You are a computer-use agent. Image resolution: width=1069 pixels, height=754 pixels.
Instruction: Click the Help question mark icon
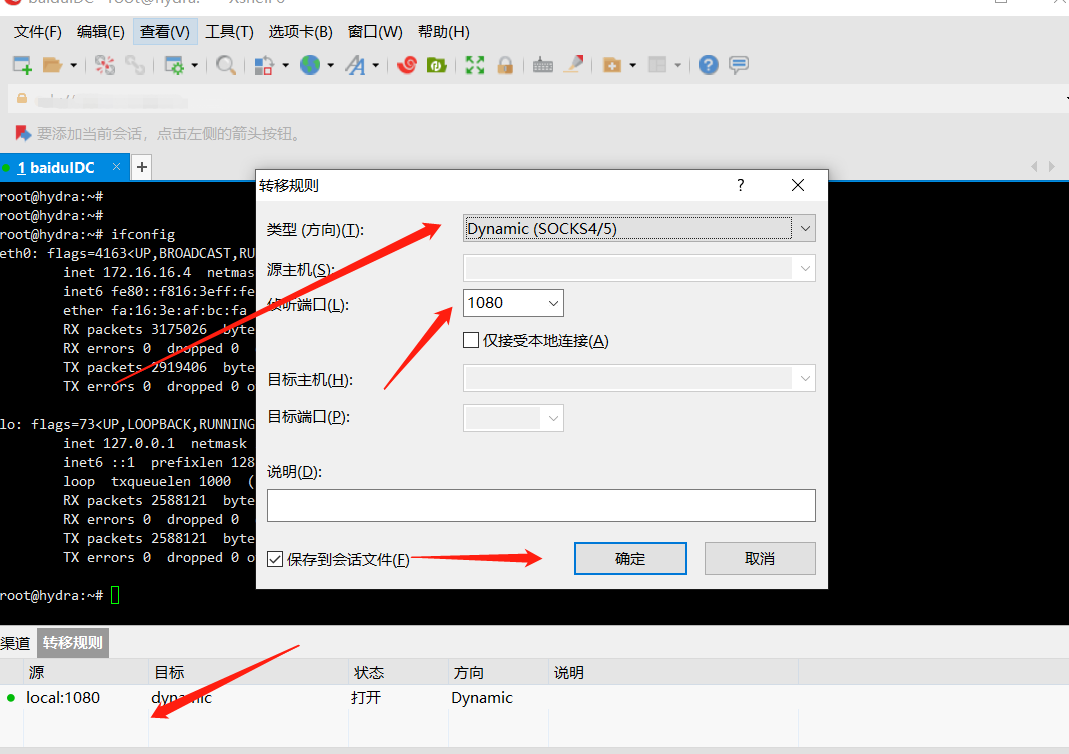click(707, 64)
